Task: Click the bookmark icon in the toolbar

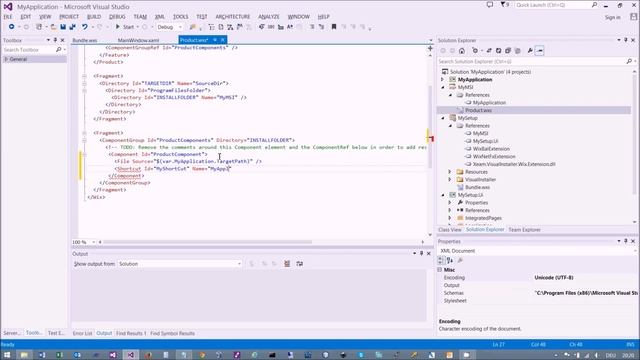Action: click(333, 27)
